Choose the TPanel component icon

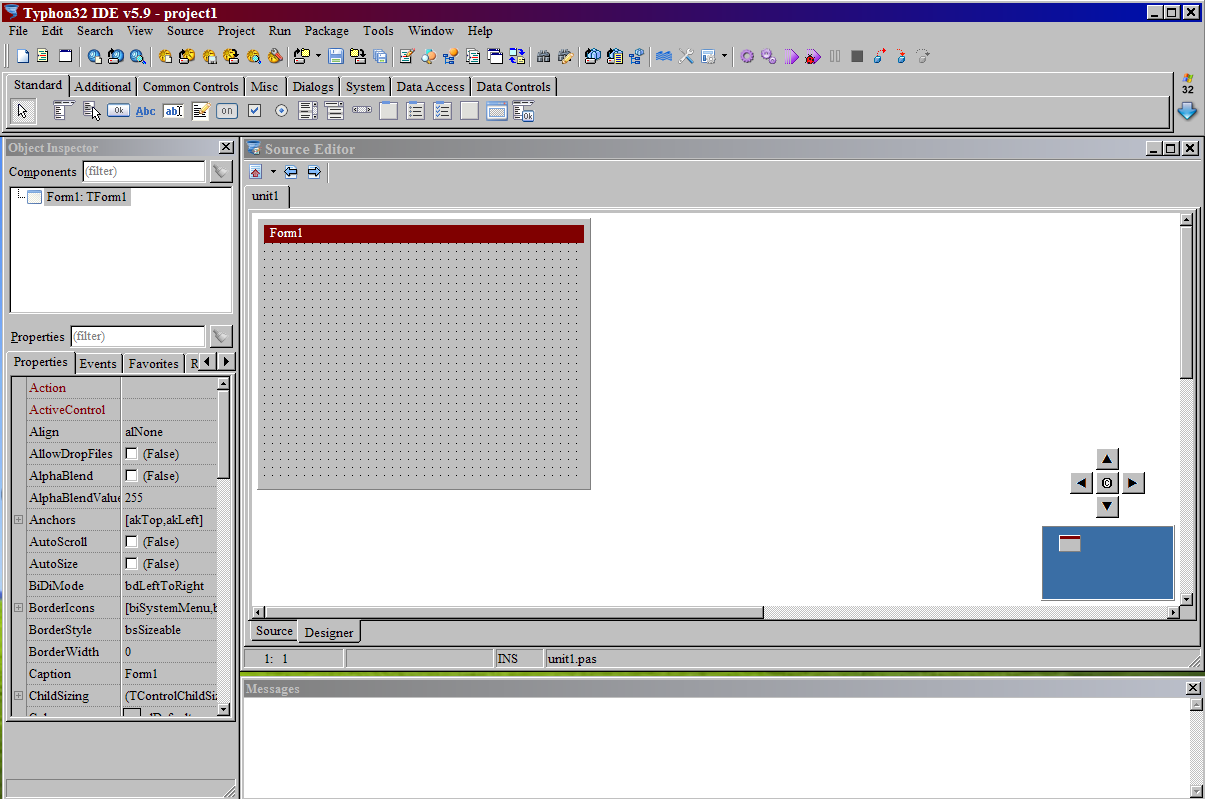click(x=469, y=111)
